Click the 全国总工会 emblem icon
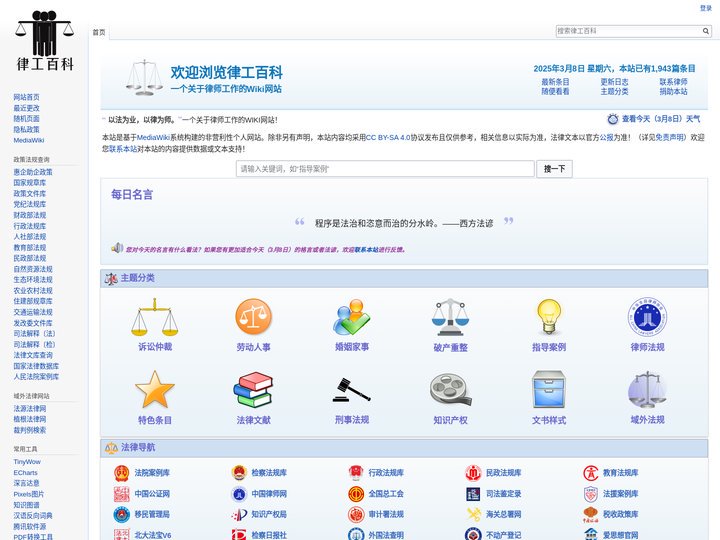This screenshot has width=720, height=540. click(x=356, y=494)
